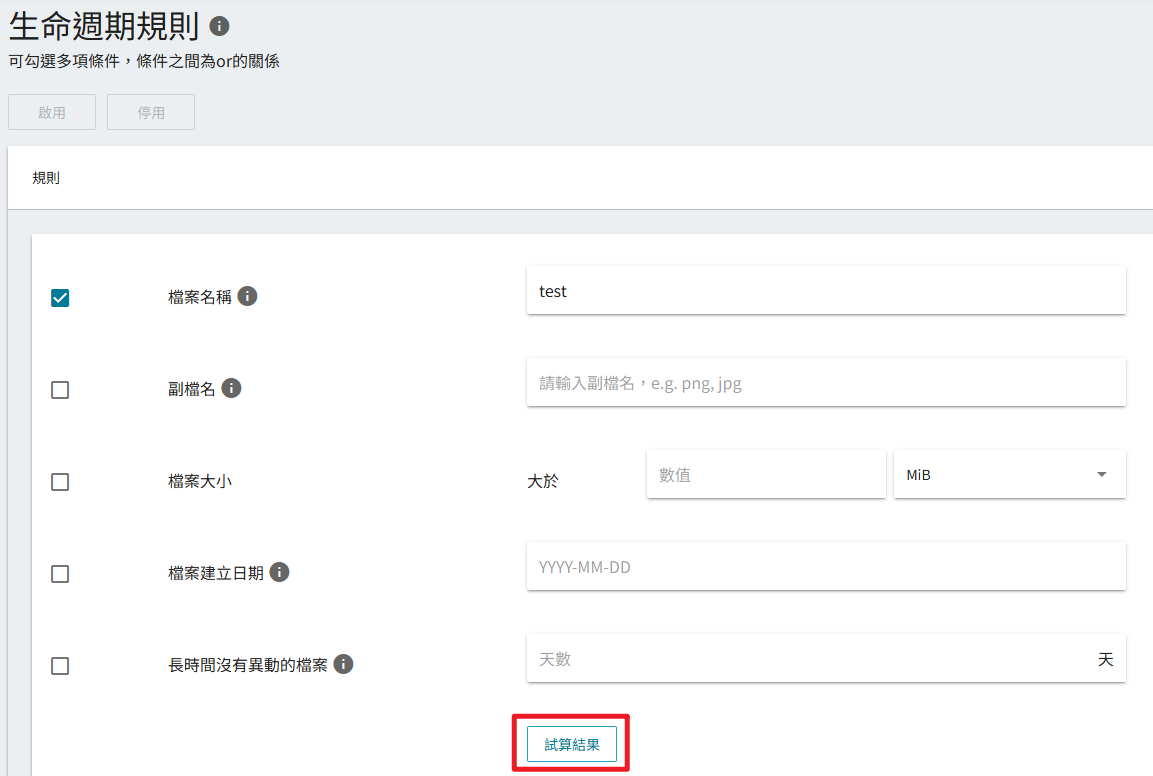Image resolution: width=1153 pixels, height=776 pixels.
Task: Open the MiB unit dropdown
Action: (1010, 474)
